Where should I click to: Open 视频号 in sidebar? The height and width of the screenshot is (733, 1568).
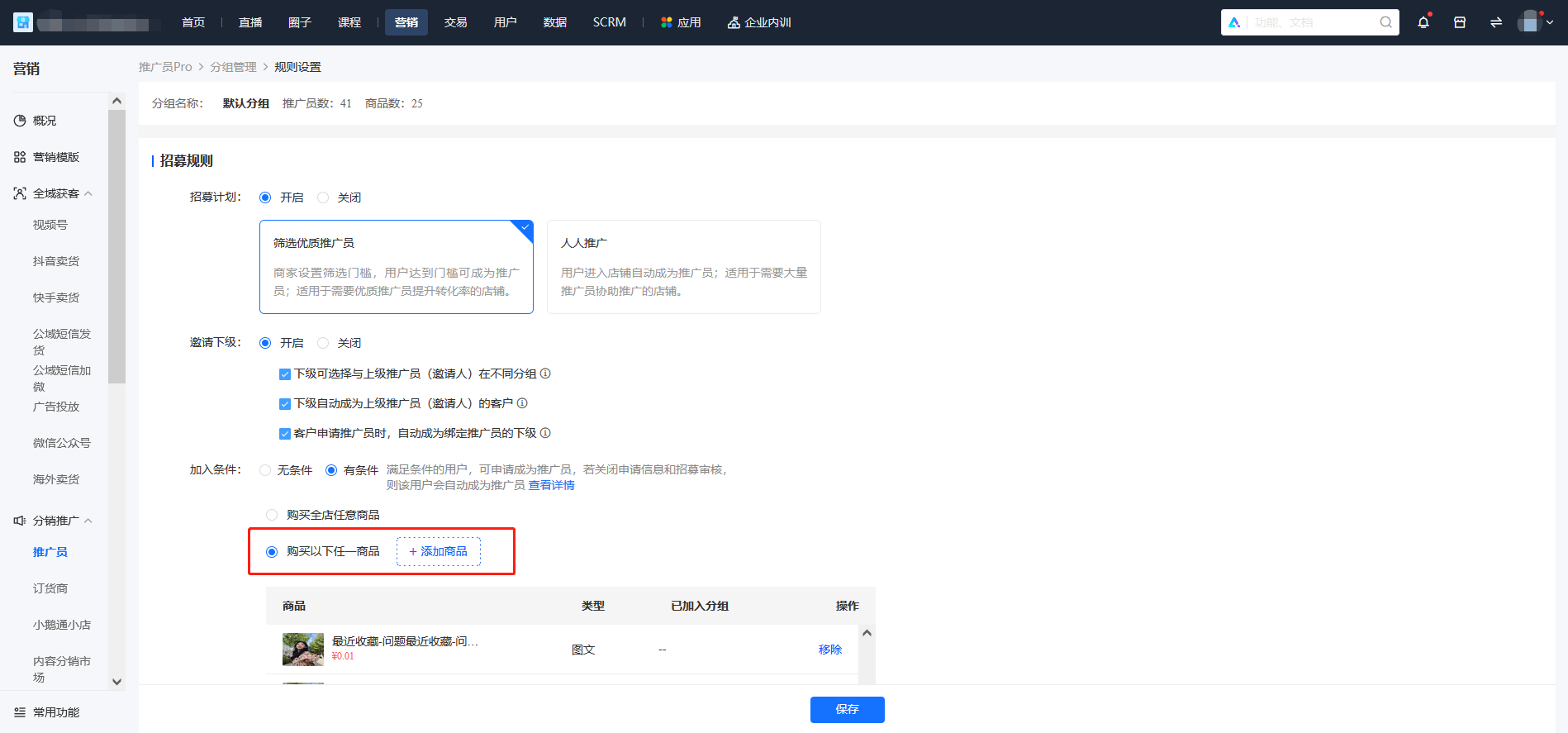click(50, 225)
